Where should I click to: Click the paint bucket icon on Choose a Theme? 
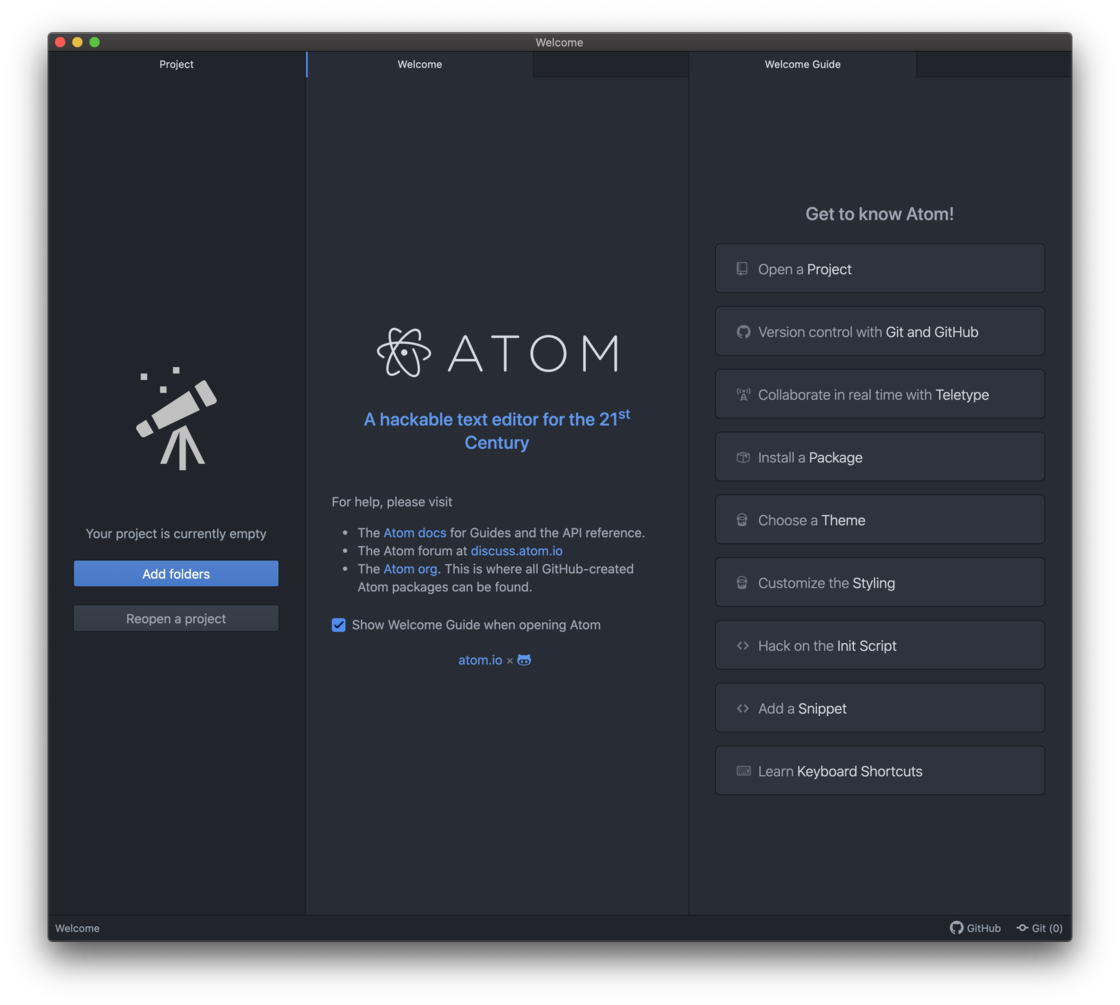click(741, 519)
